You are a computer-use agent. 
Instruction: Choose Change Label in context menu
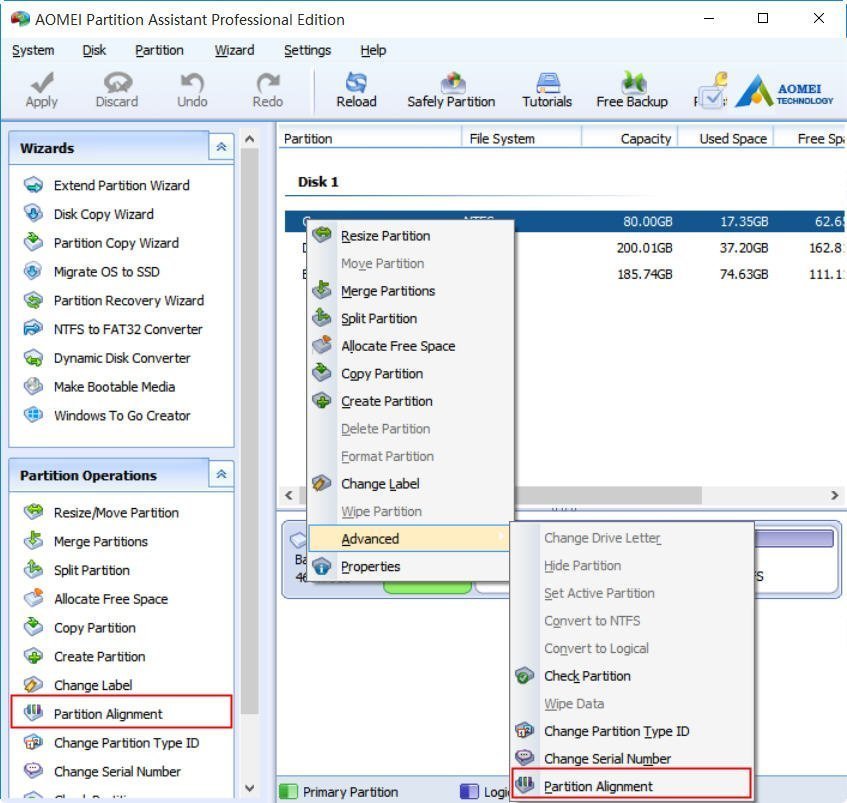(411, 484)
